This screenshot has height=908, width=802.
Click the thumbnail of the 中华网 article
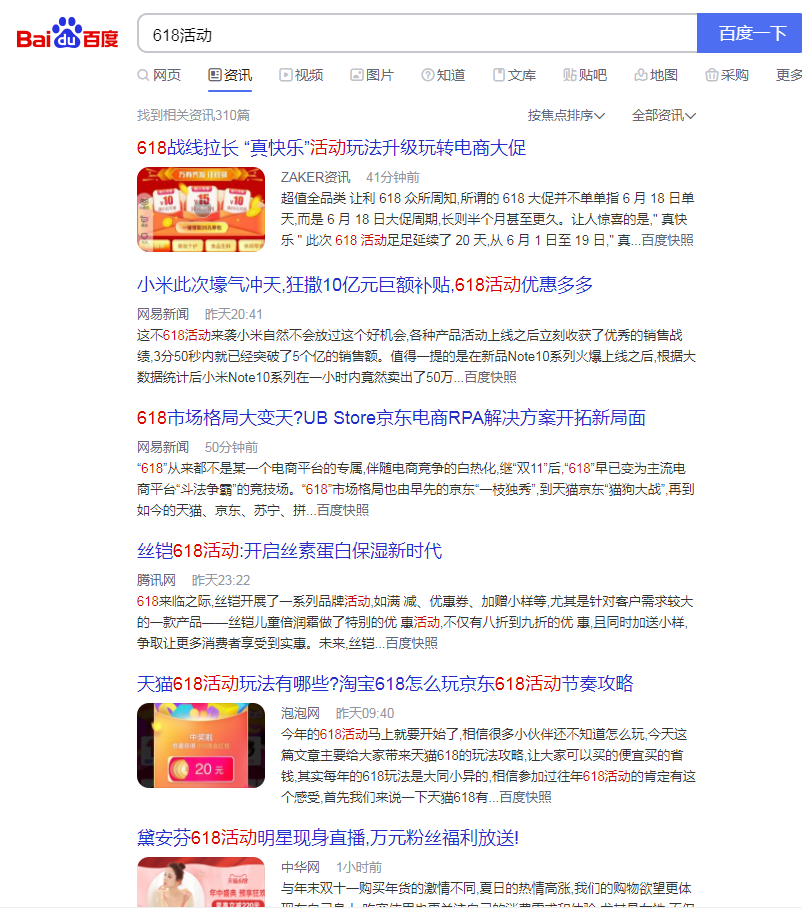(201, 882)
